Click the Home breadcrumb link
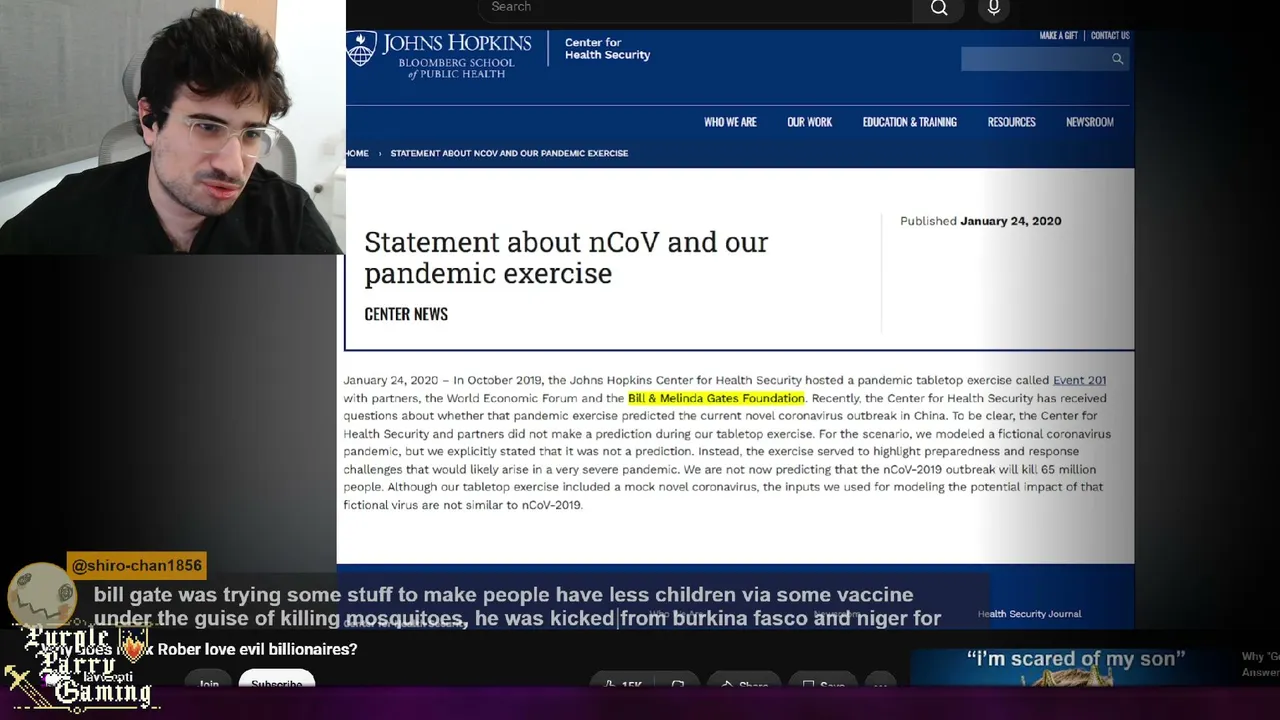 (357, 153)
